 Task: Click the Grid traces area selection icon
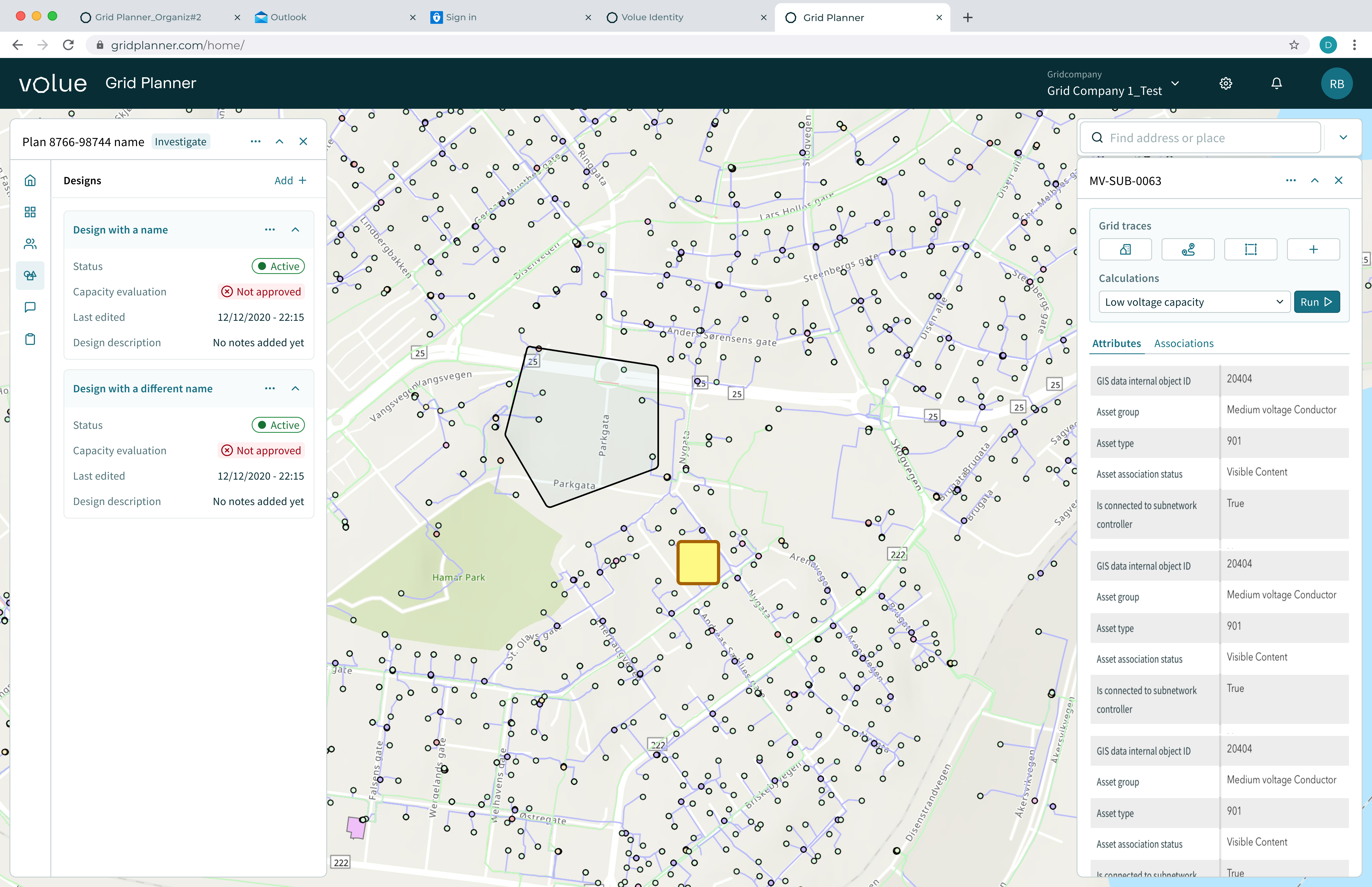click(1251, 249)
